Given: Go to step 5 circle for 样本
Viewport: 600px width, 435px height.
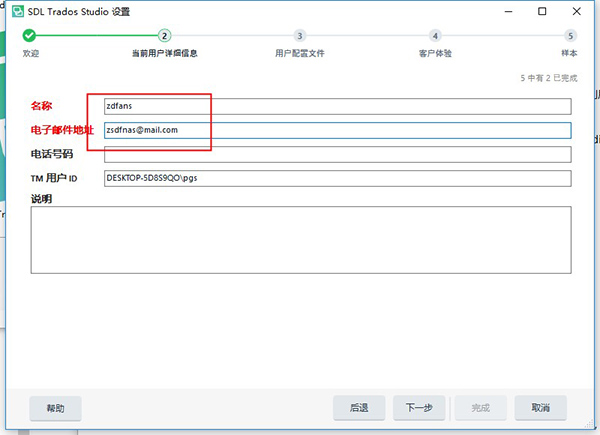Looking at the screenshot, I should [x=571, y=35].
